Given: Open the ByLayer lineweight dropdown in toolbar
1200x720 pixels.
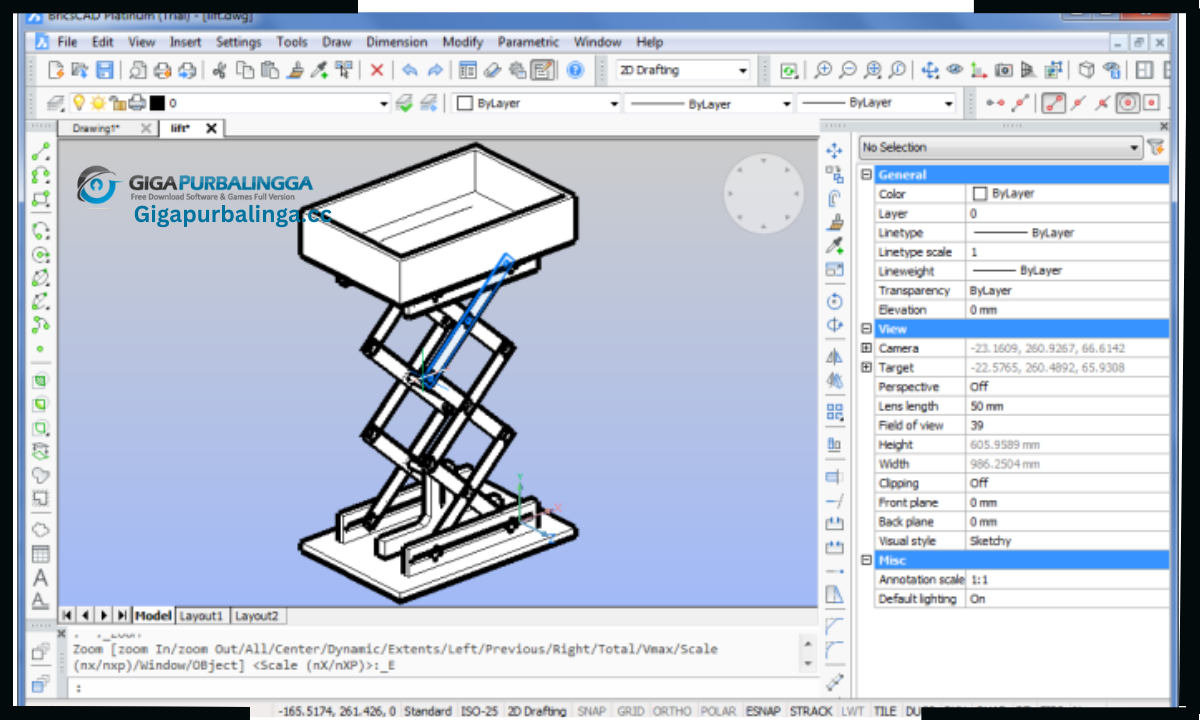Looking at the screenshot, I should click(949, 103).
